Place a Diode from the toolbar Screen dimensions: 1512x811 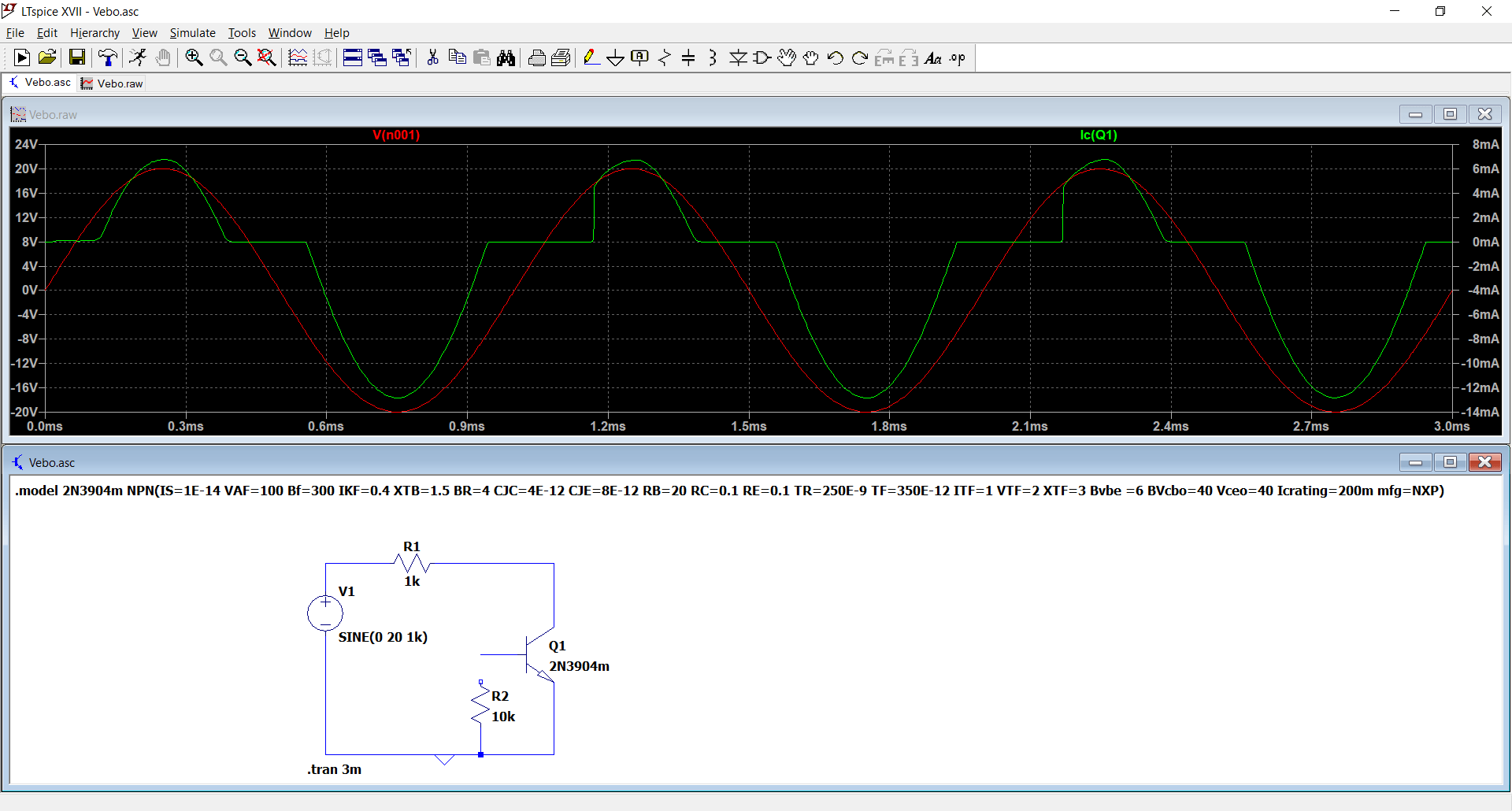pyautogui.click(x=738, y=57)
